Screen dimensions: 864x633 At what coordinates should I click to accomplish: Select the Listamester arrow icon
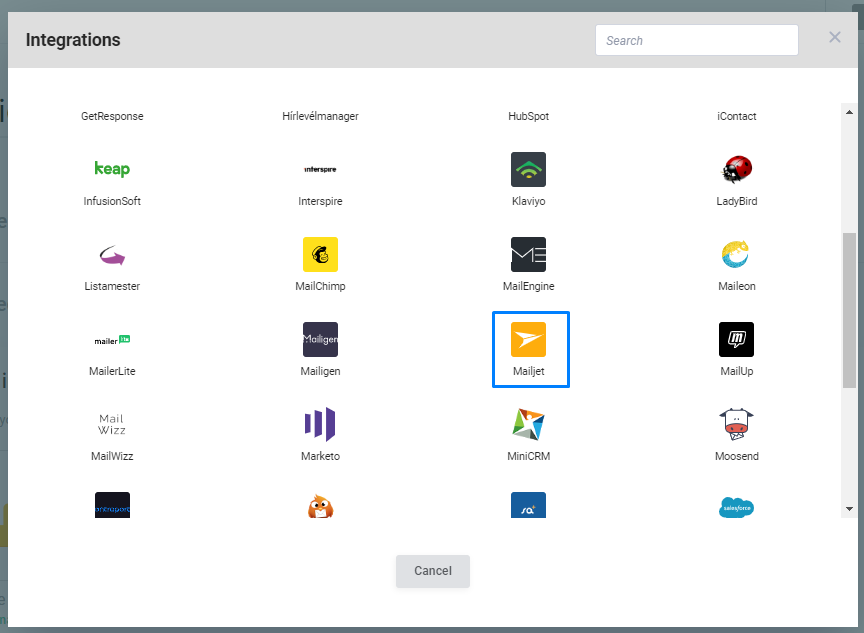[112, 255]
